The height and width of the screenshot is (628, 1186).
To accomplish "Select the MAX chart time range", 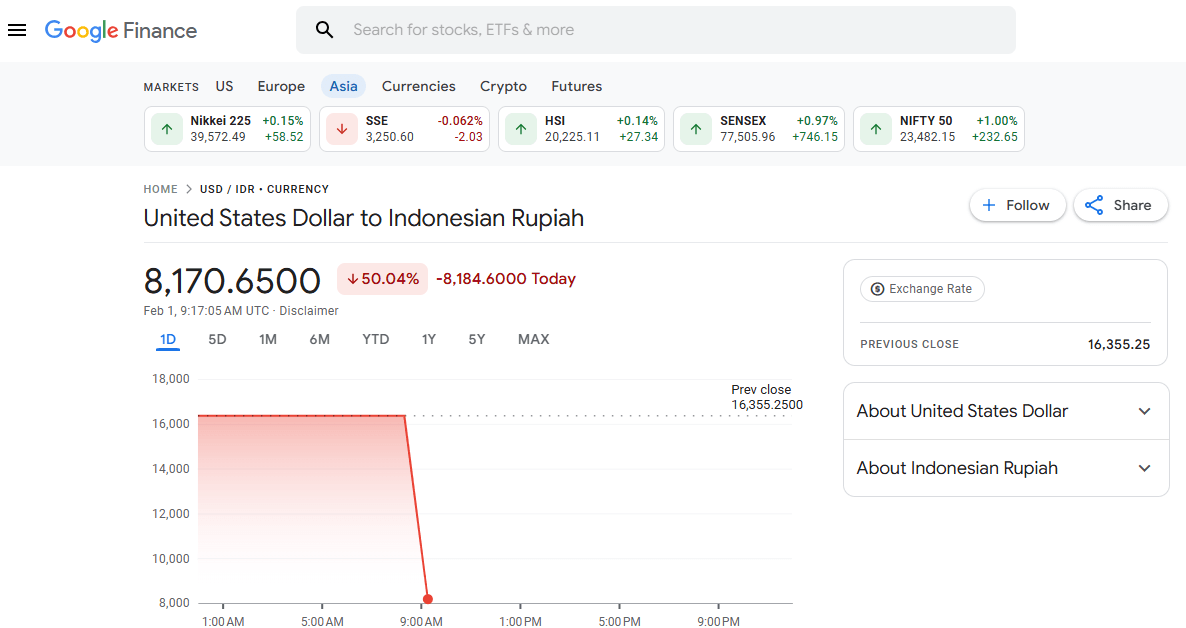I will 533,339.
